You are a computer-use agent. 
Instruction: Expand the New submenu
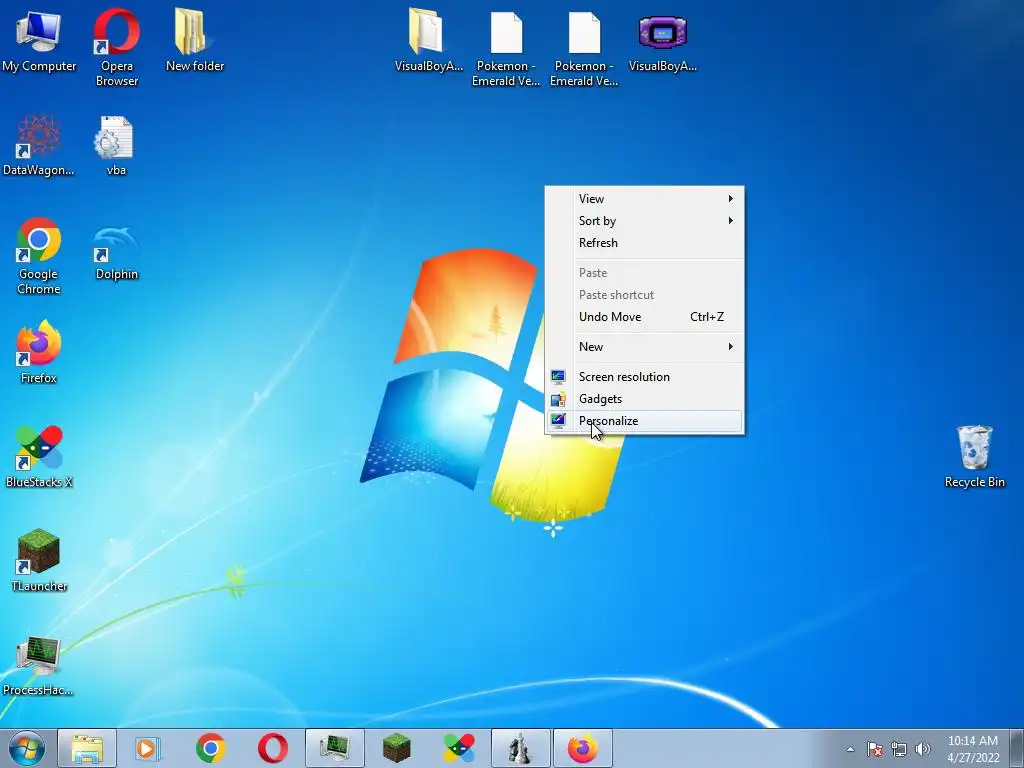click(x=645, y=347)
